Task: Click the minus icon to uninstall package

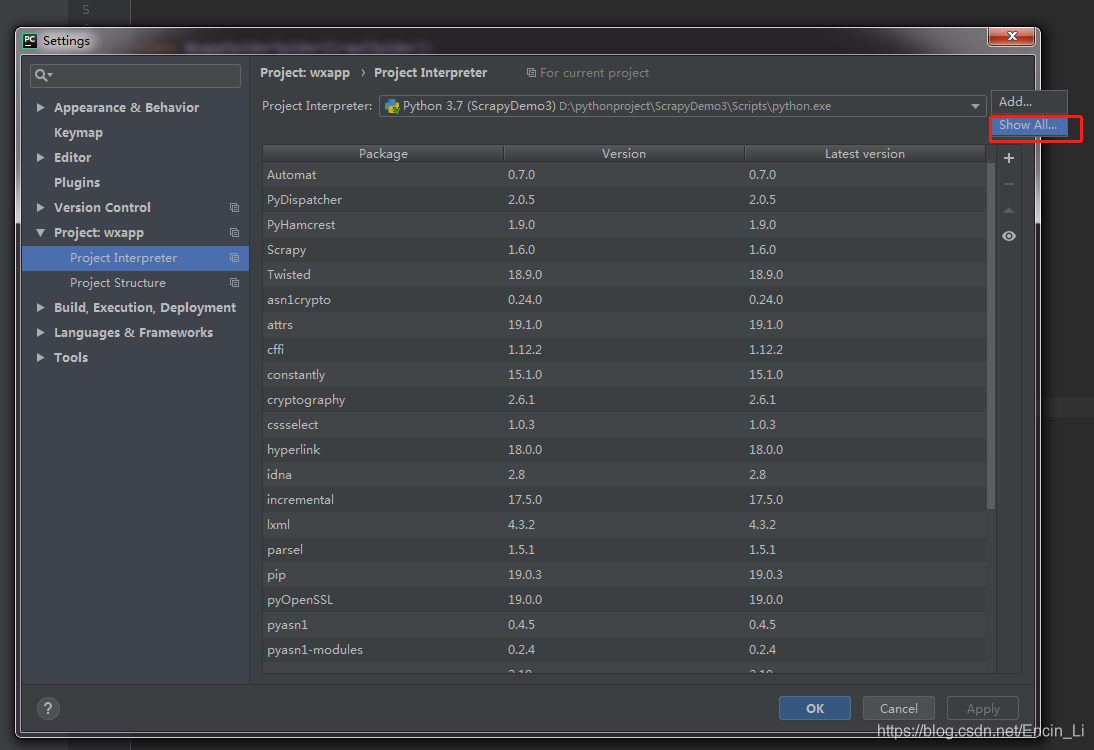Action: point(1009,184)
